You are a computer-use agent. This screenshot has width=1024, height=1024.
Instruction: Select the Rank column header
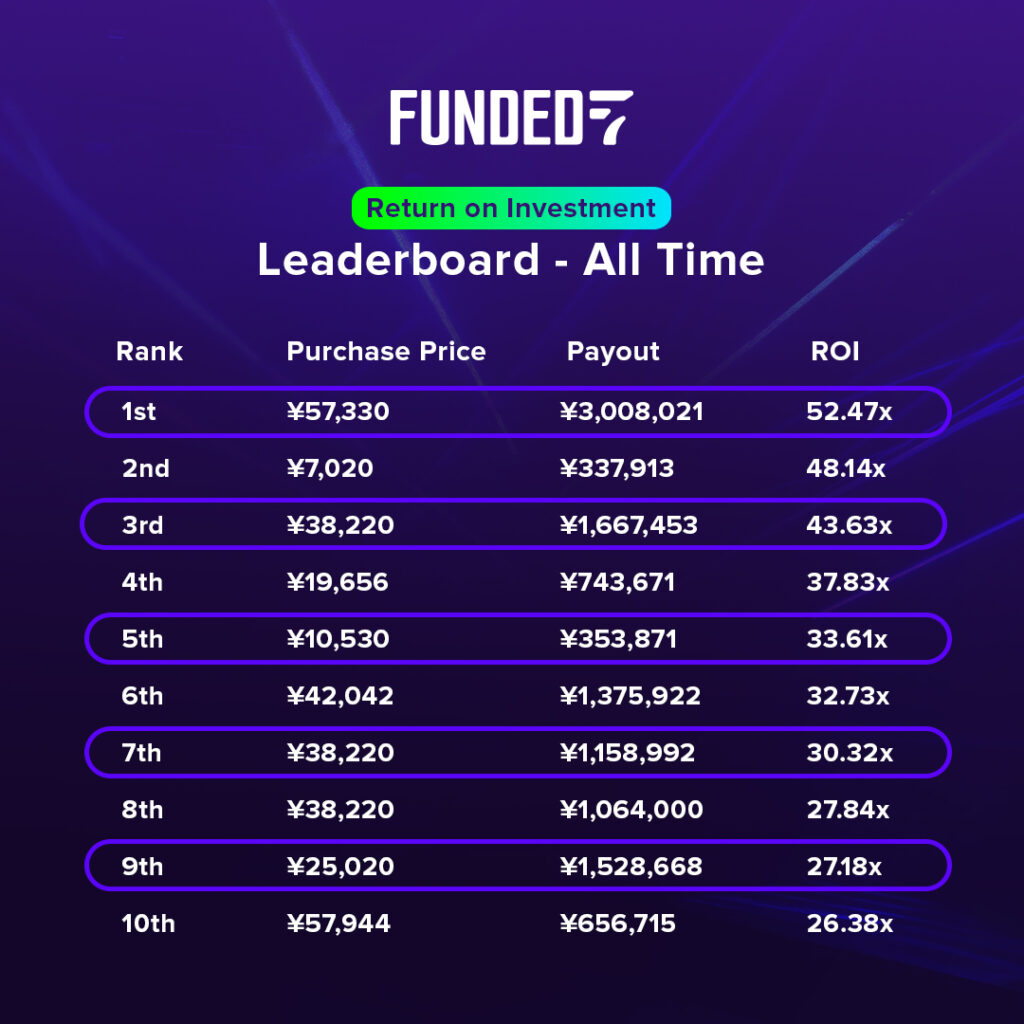coord(150,352)
